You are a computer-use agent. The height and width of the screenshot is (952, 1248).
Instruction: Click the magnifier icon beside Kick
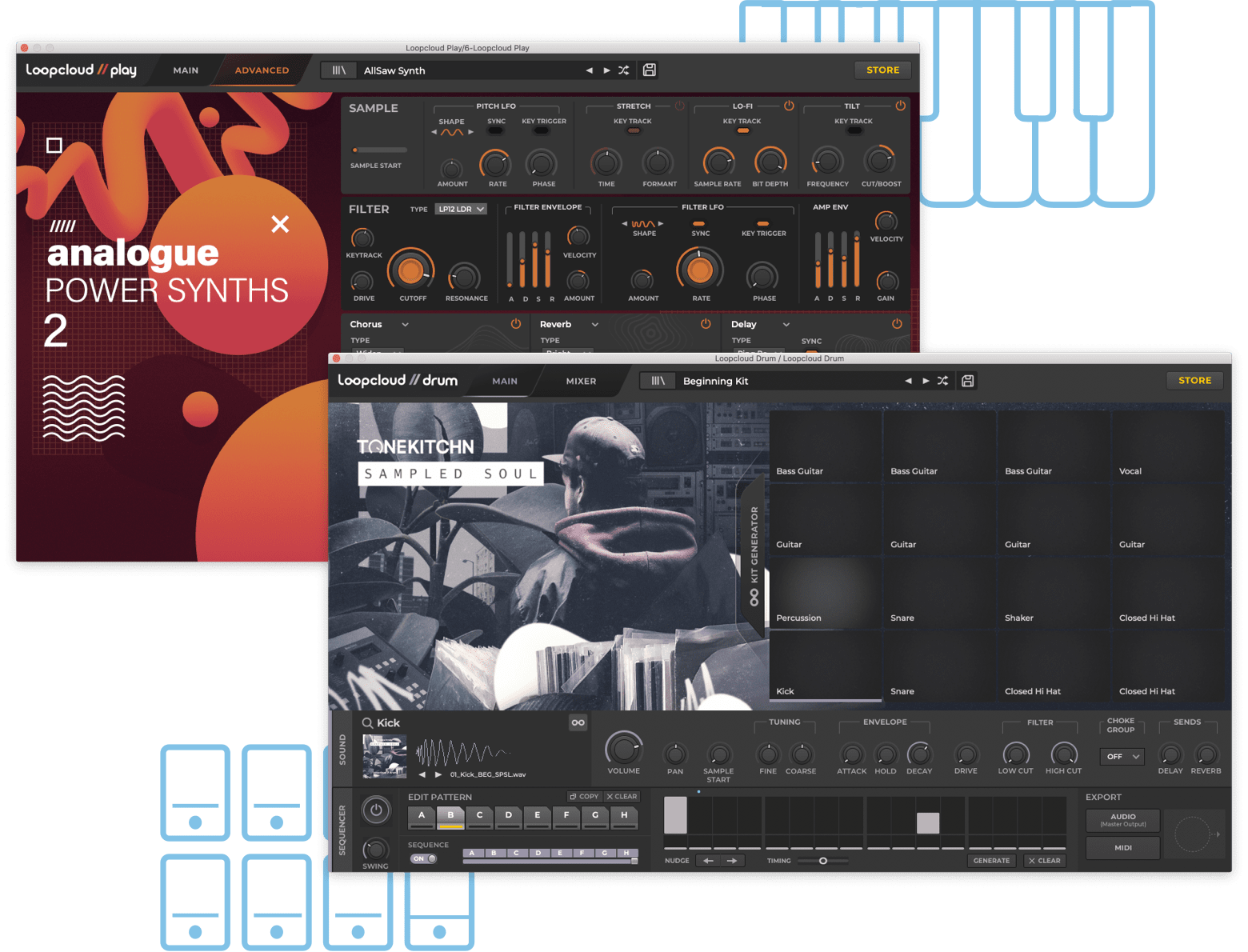pyautogui.click(x=367, y=723)
